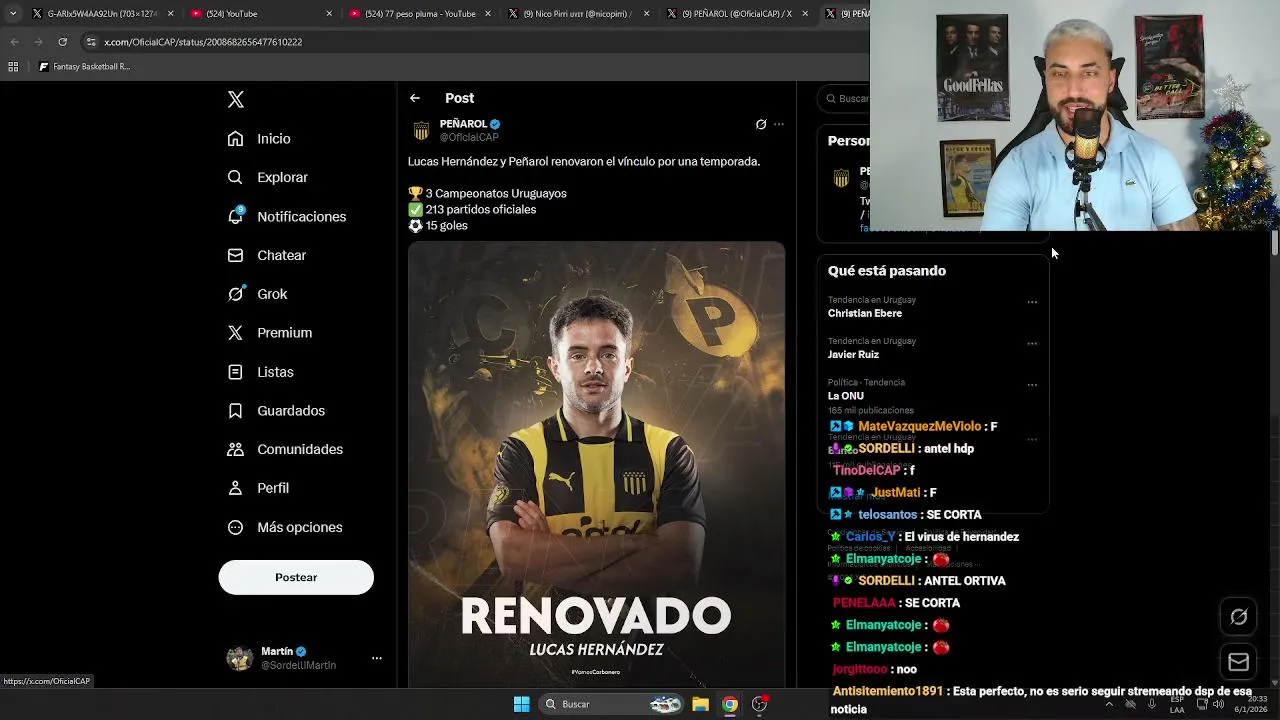Open account menu dots beside Martín
Image resolution: width=1280 pixels, height=720 pixels.
click(x=377, y=658)
